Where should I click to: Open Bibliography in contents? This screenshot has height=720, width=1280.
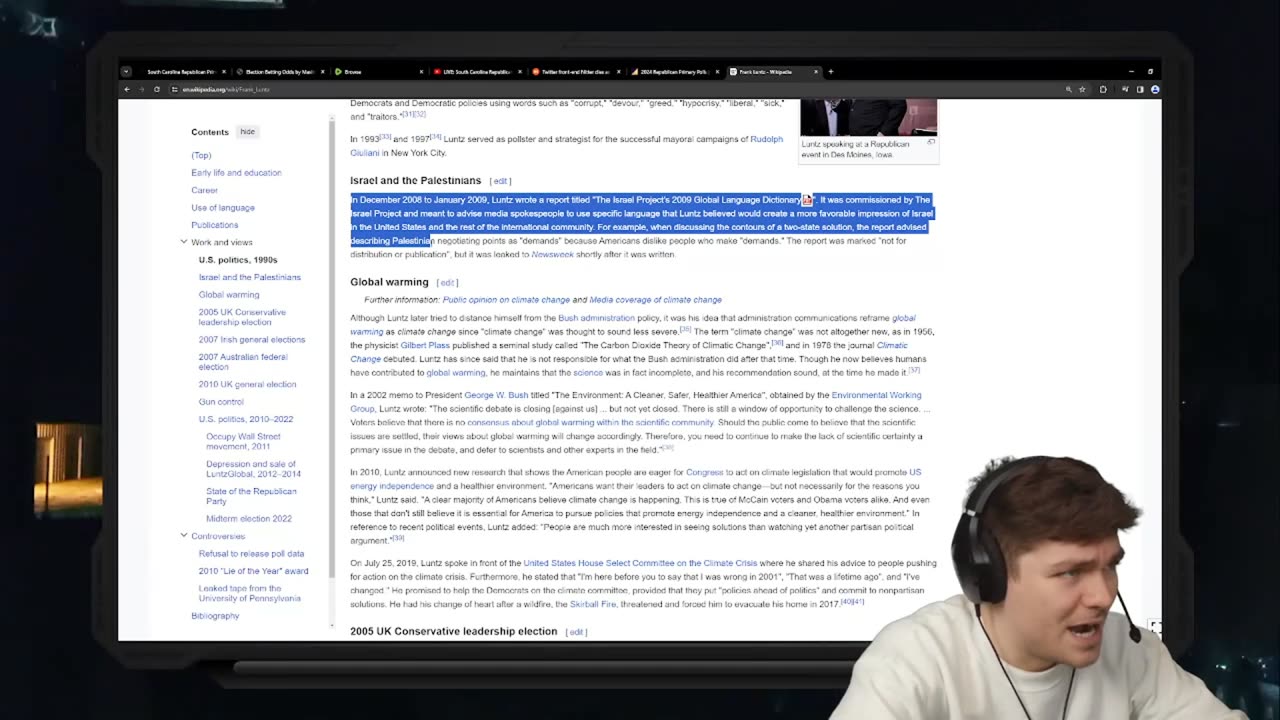coord(215,616)
